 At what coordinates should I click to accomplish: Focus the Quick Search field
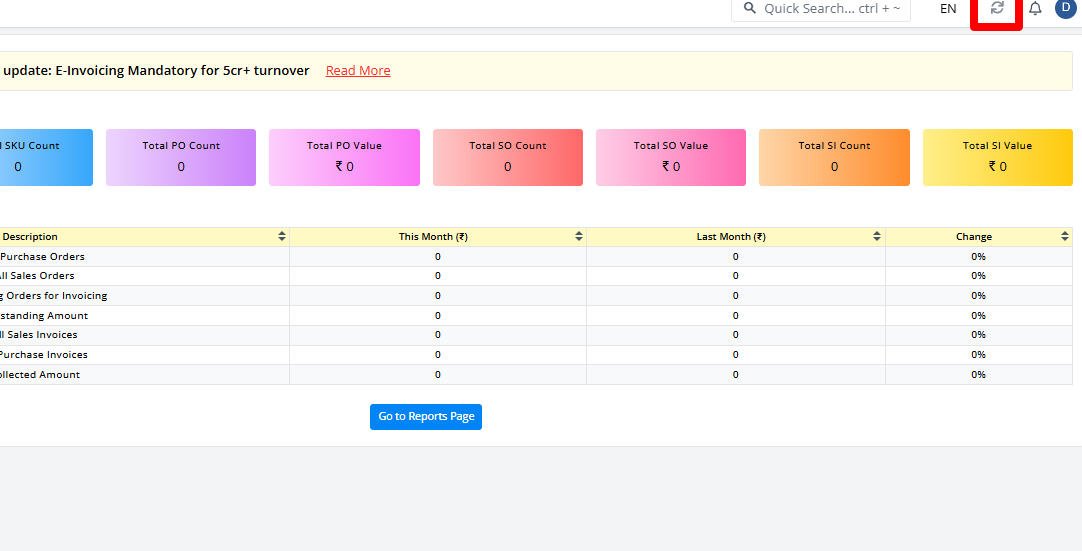(x=820, y=9)
